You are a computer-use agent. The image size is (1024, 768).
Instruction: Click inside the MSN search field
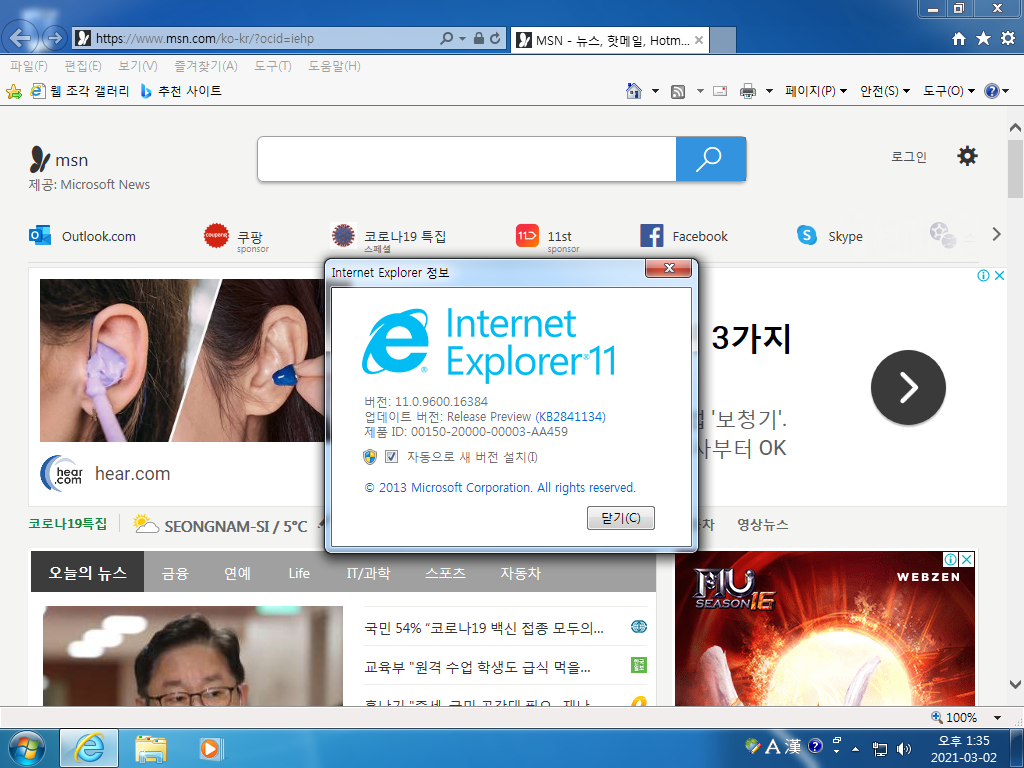467,159
